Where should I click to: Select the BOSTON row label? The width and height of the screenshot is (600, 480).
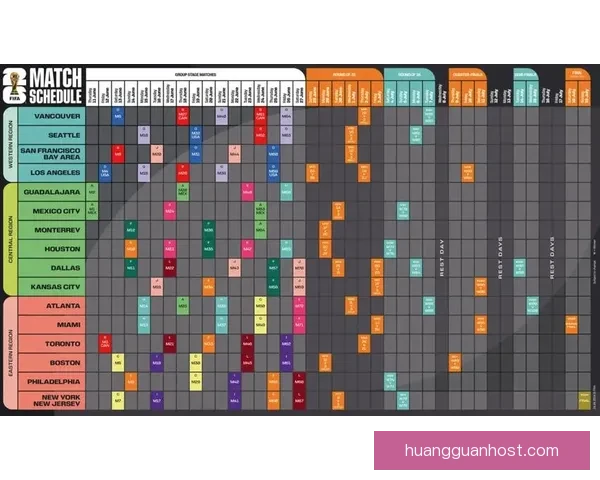[x=52, y=362]
